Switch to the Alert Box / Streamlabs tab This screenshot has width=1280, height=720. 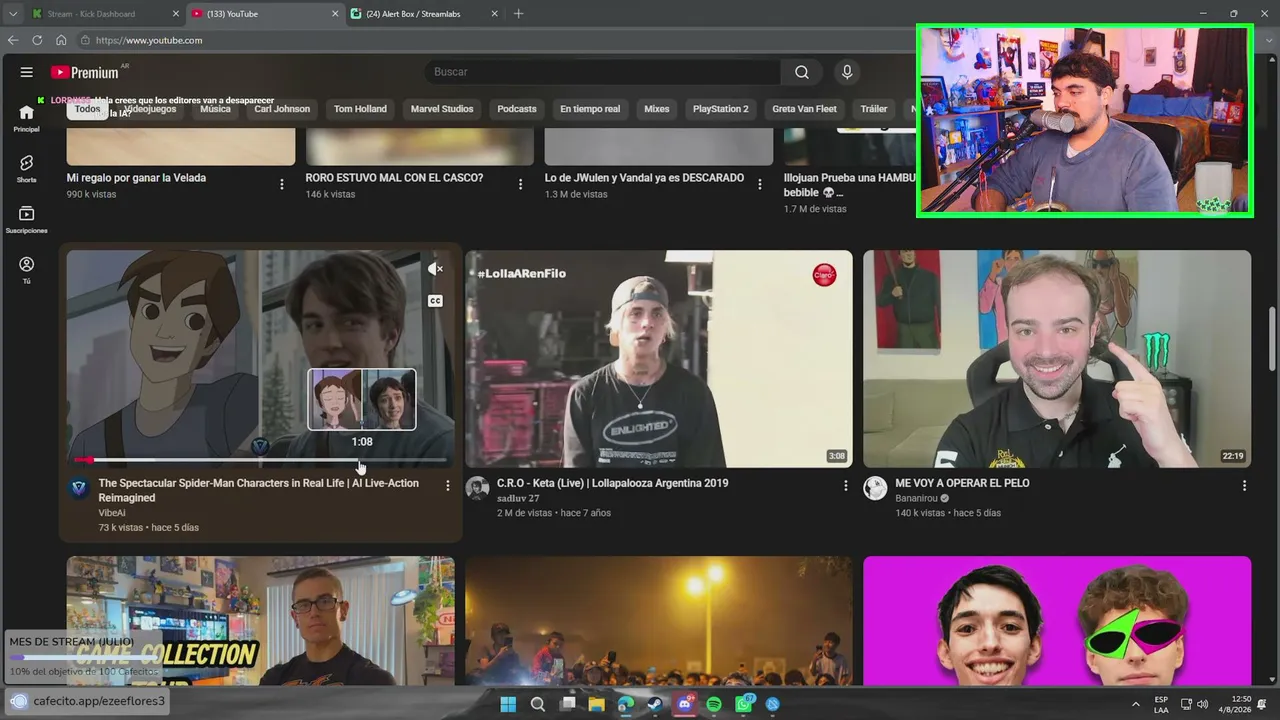pos(424,14)
